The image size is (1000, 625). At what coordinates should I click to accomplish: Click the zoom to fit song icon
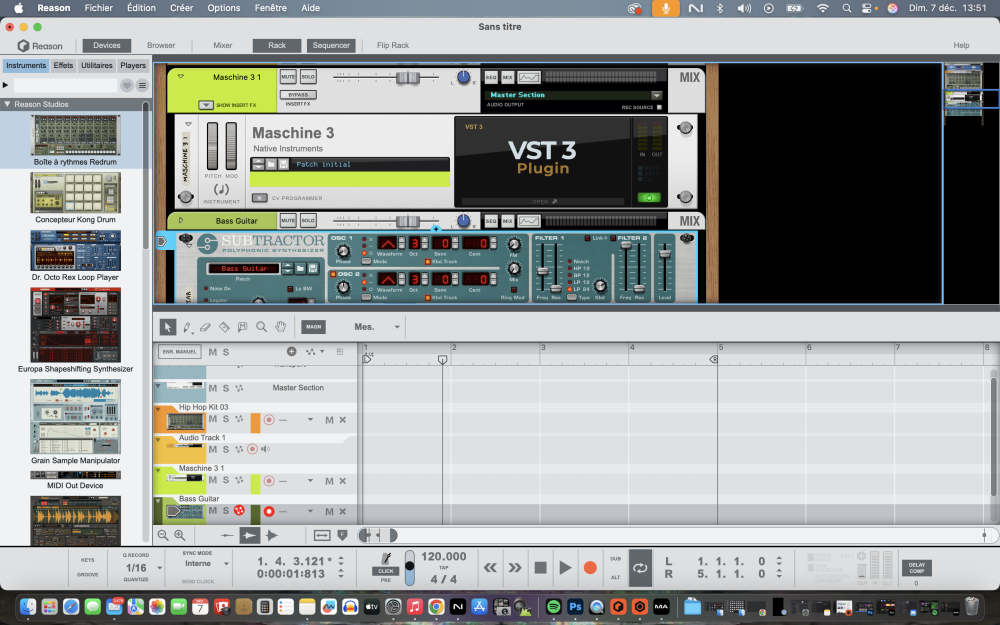point(322,536)
